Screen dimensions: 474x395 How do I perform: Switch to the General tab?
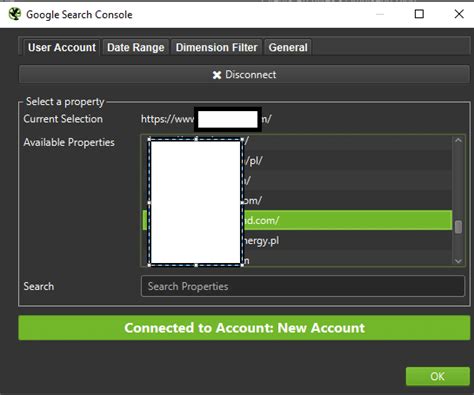coord(288,47)
